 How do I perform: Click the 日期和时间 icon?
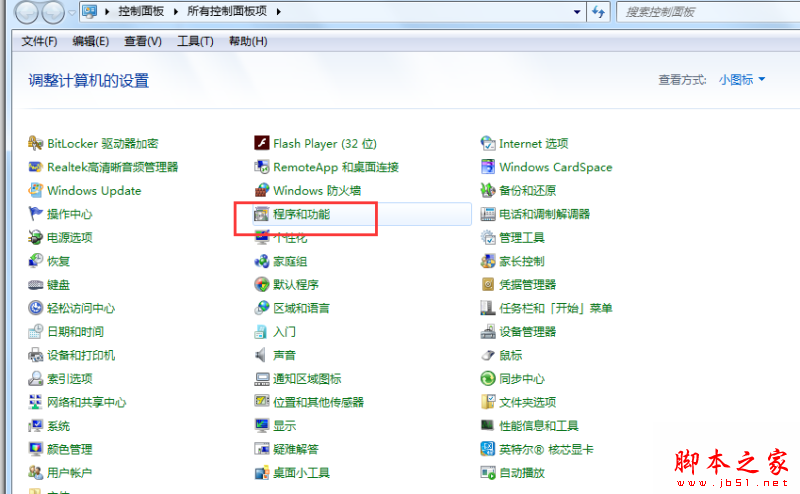35,332
